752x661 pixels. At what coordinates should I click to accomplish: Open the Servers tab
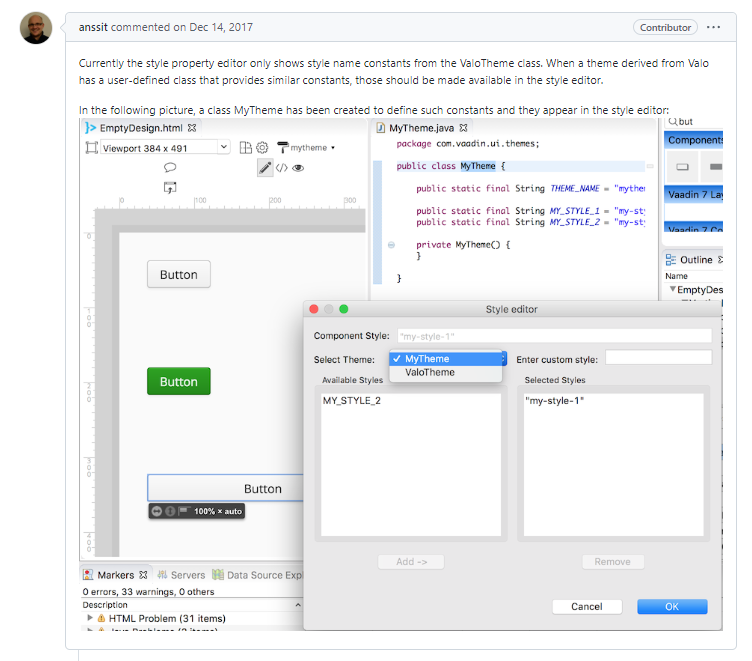coord(181,576)
